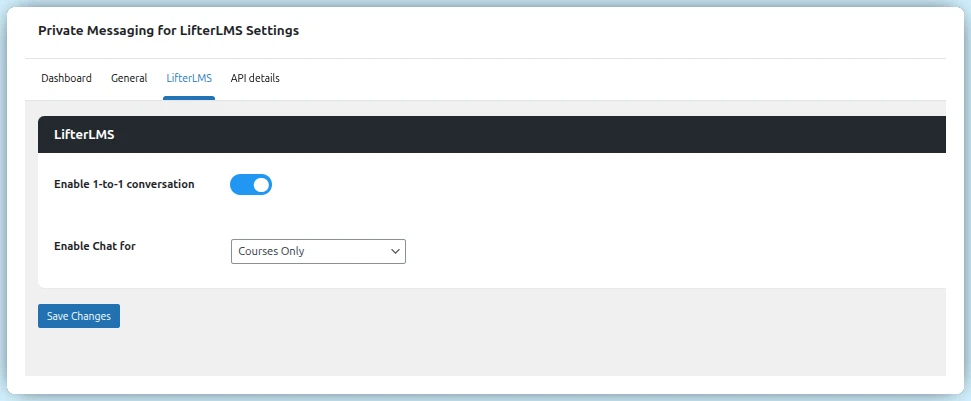Viewport: 971px width, 401px height.
Task: Click the blue track of the 1-to-1 switch
Action: click(x=240, y=185)
